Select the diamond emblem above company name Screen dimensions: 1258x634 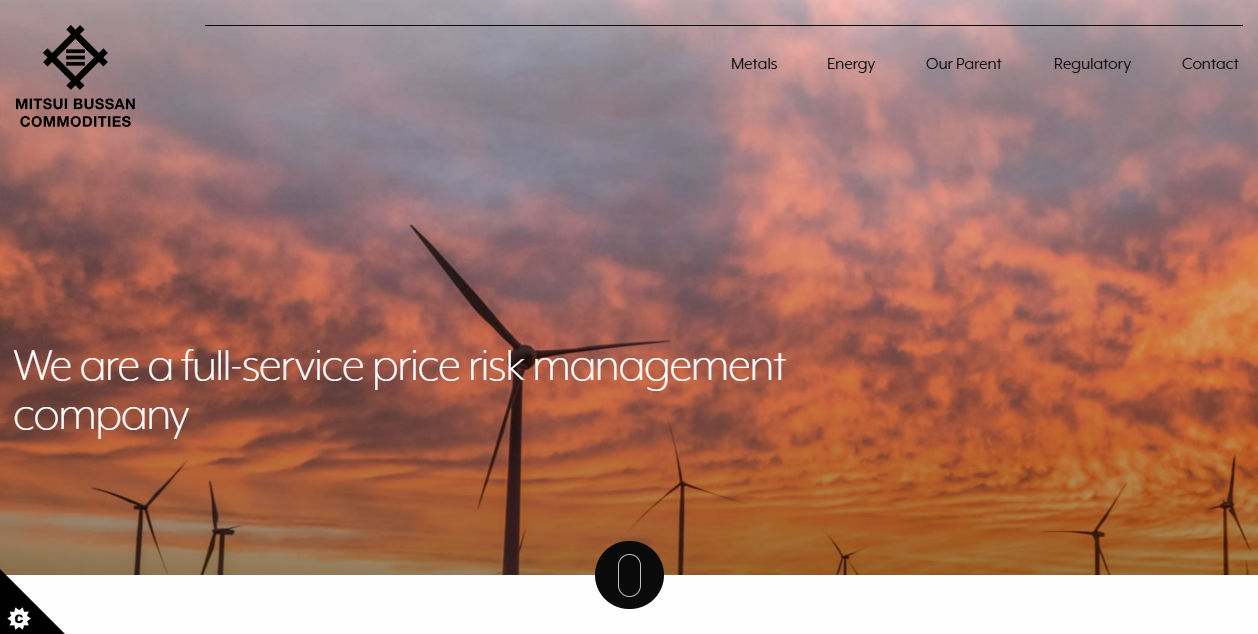click(76, 58)
